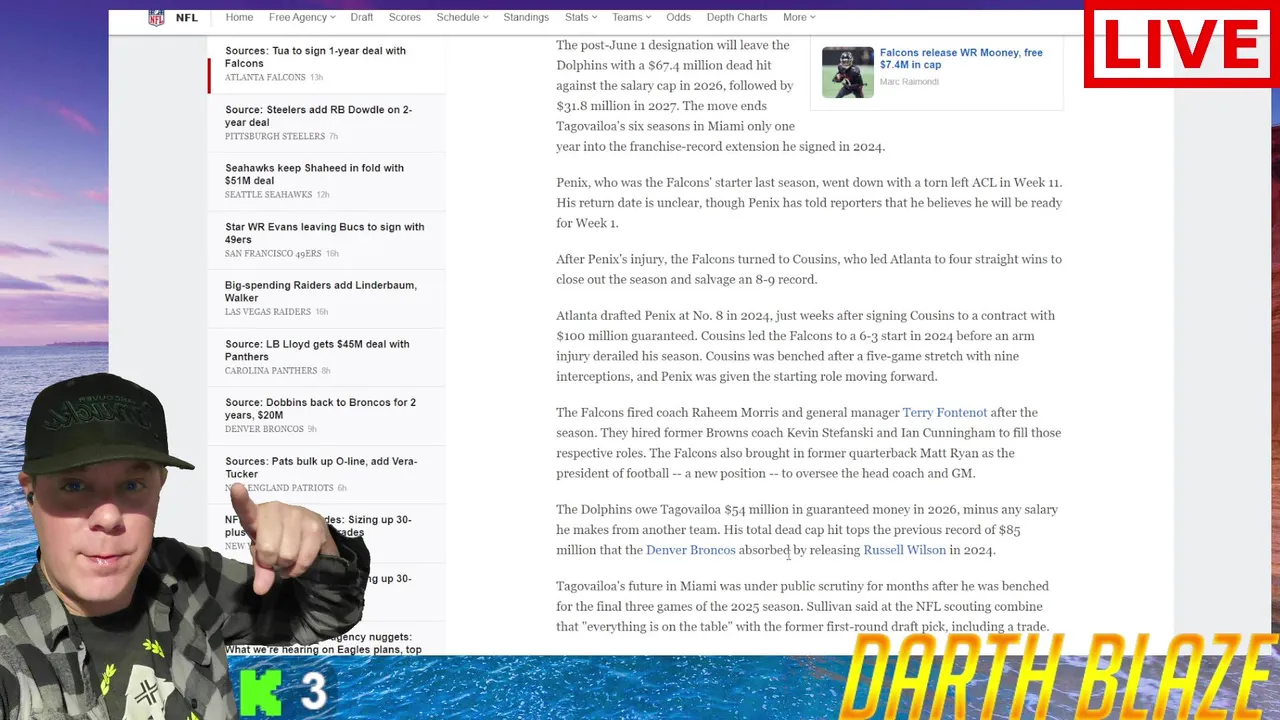Open 'Steelers add RB Dowdle' headline

pos(318,116)
